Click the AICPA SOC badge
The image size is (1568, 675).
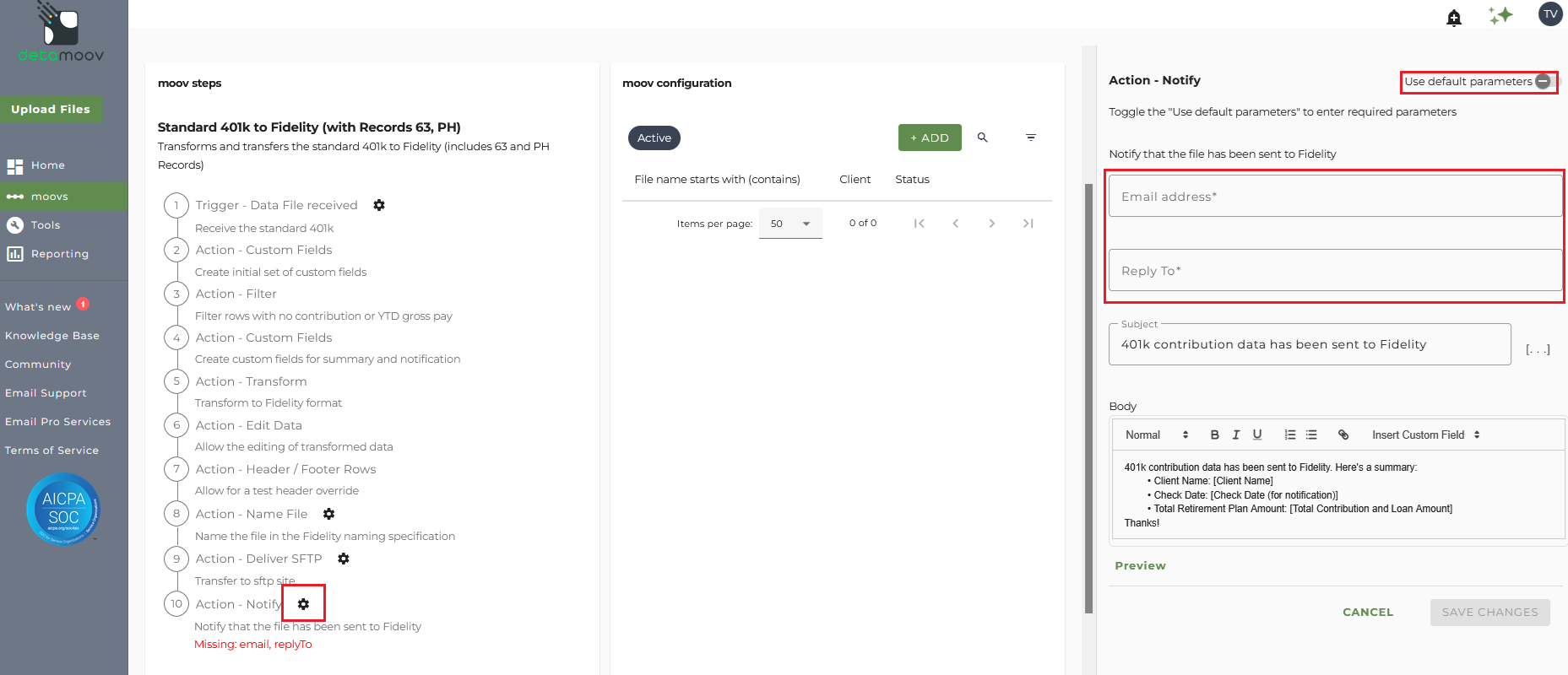pyautogui.click(x=64, y=509)
